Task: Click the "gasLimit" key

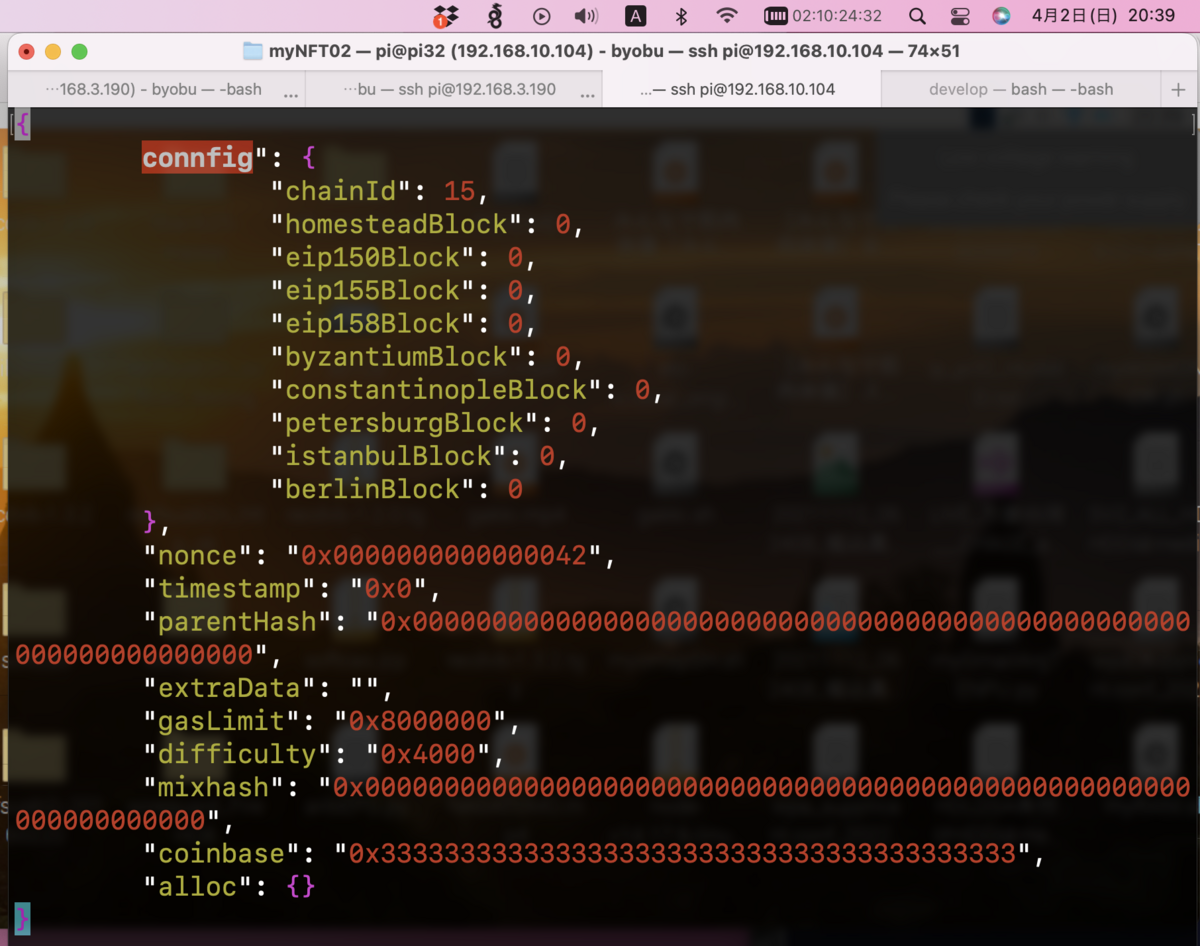Action: [x=222, y=720]
